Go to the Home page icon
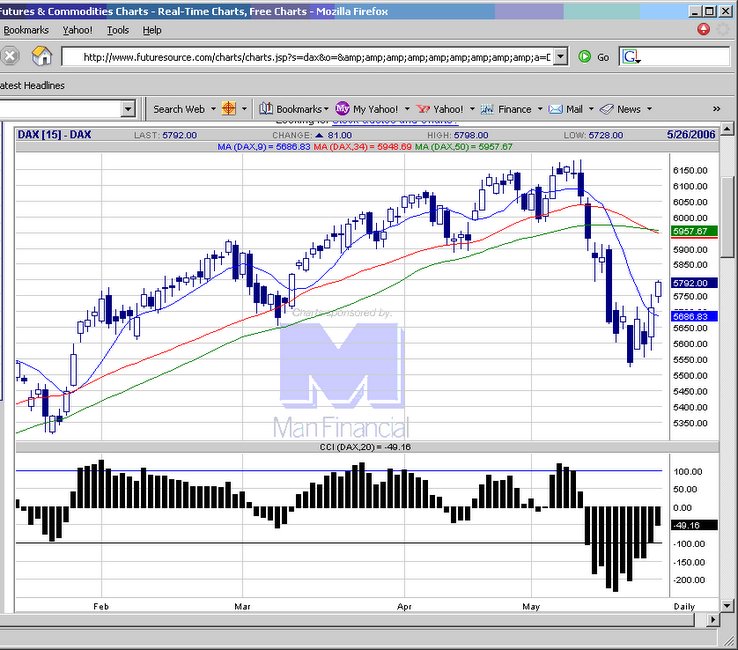Screen dimensions: 738x650 click(41, 56)
